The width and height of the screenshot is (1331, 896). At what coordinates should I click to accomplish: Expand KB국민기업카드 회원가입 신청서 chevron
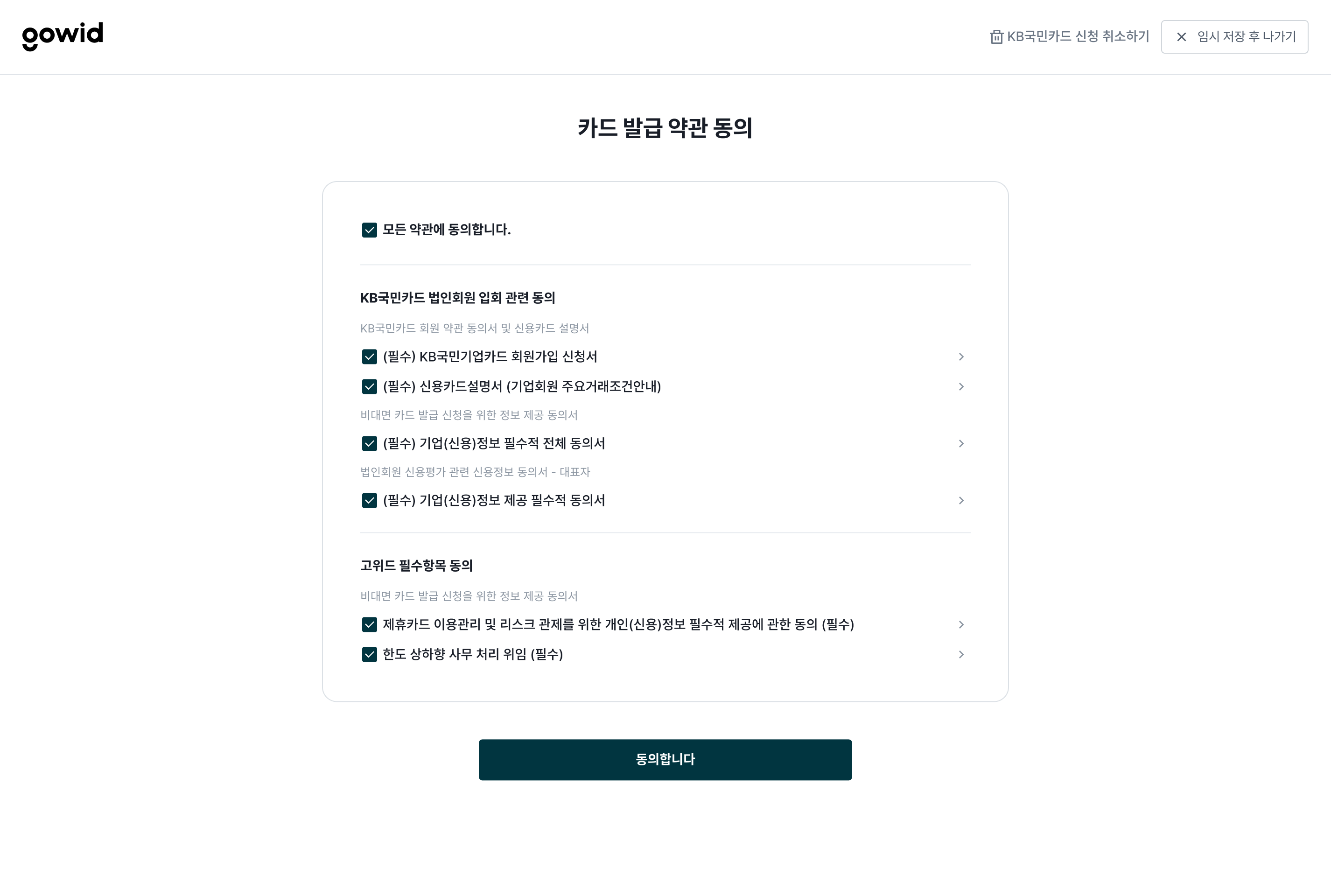point(961,357)
